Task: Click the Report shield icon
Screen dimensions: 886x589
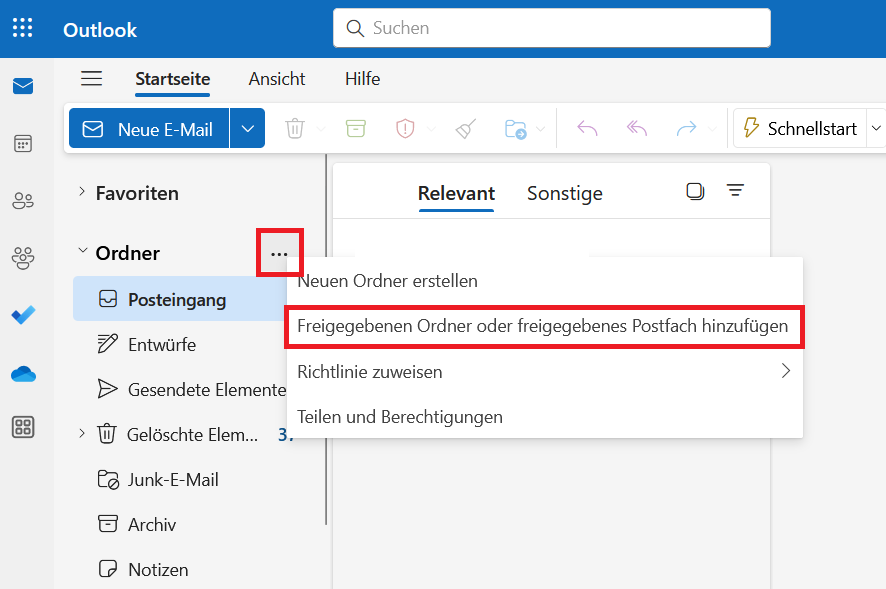Action: click(x=405, y=128)
